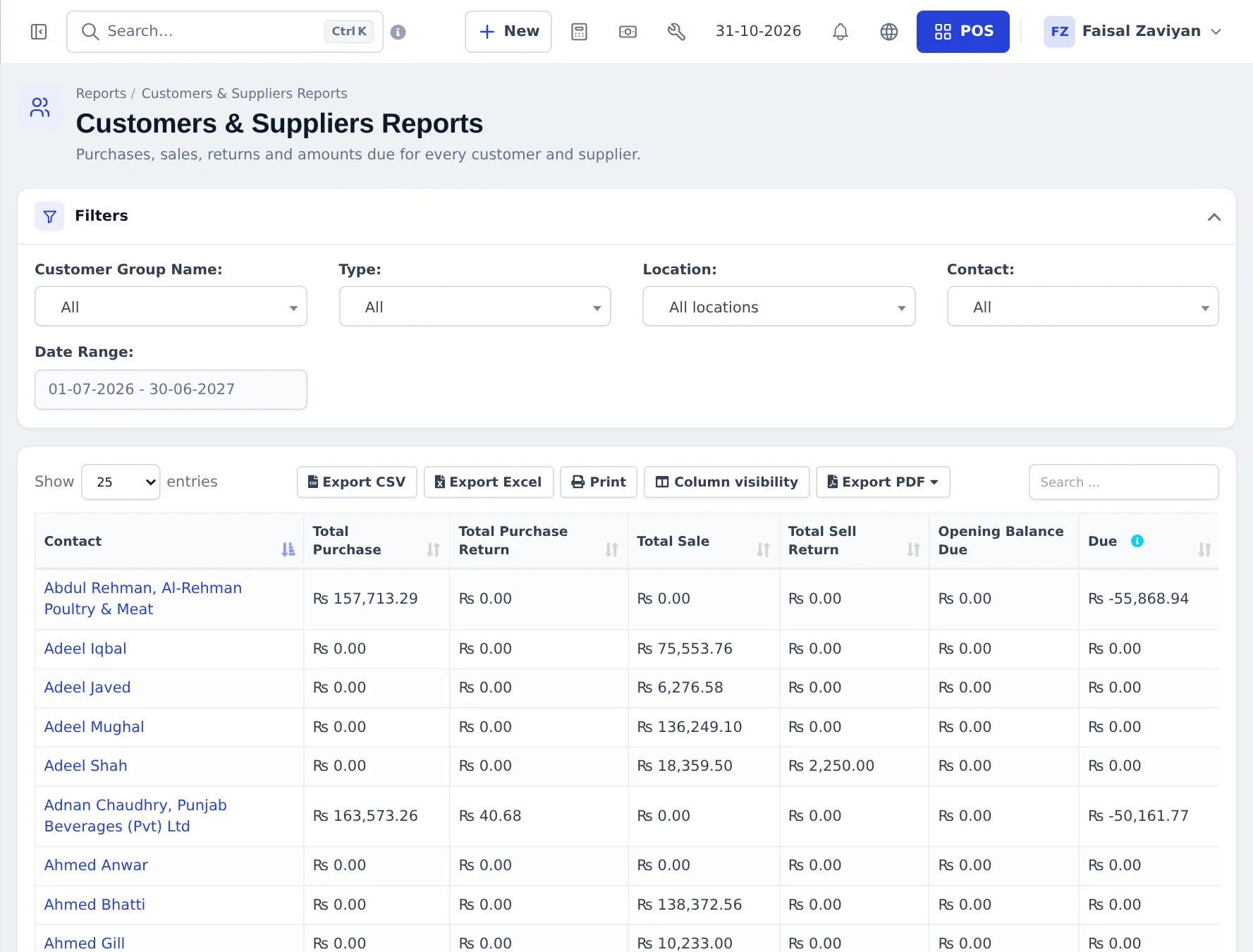Click the date range field
The width and height of the screenshot is (1253, 952).
[171, 389]
